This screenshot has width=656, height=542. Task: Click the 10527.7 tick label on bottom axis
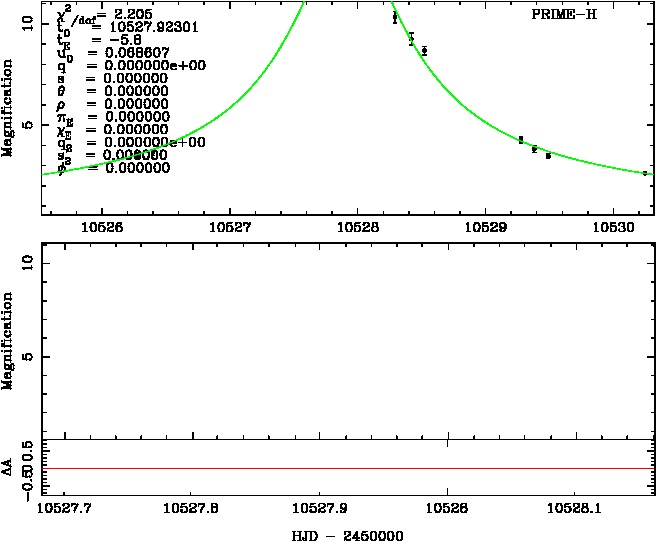pos(65,509)
